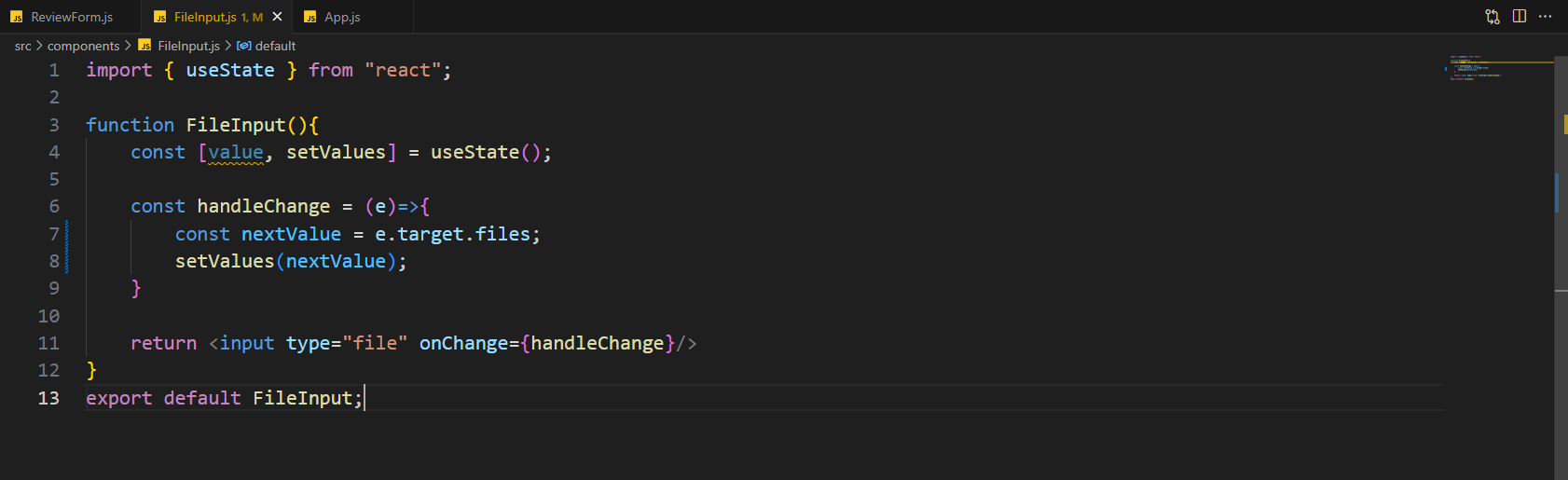Click the symbol icon beside default breadcrumb
1568x480 pixels.
(x=244, y=46)
